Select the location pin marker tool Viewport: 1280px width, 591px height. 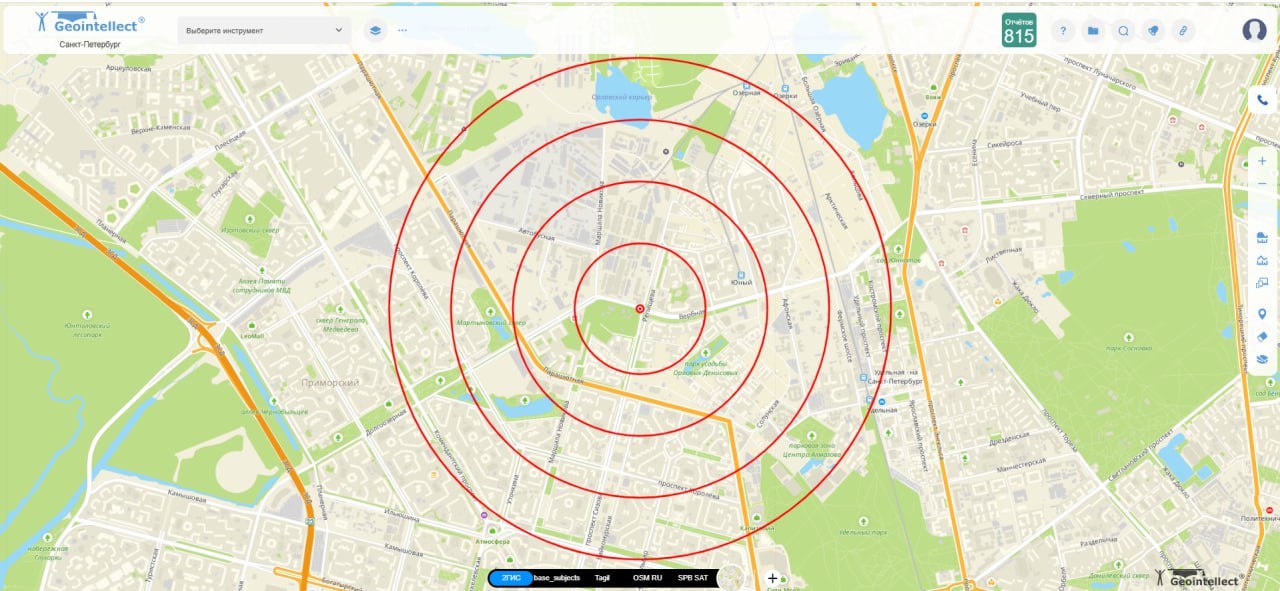(1262, 314)
